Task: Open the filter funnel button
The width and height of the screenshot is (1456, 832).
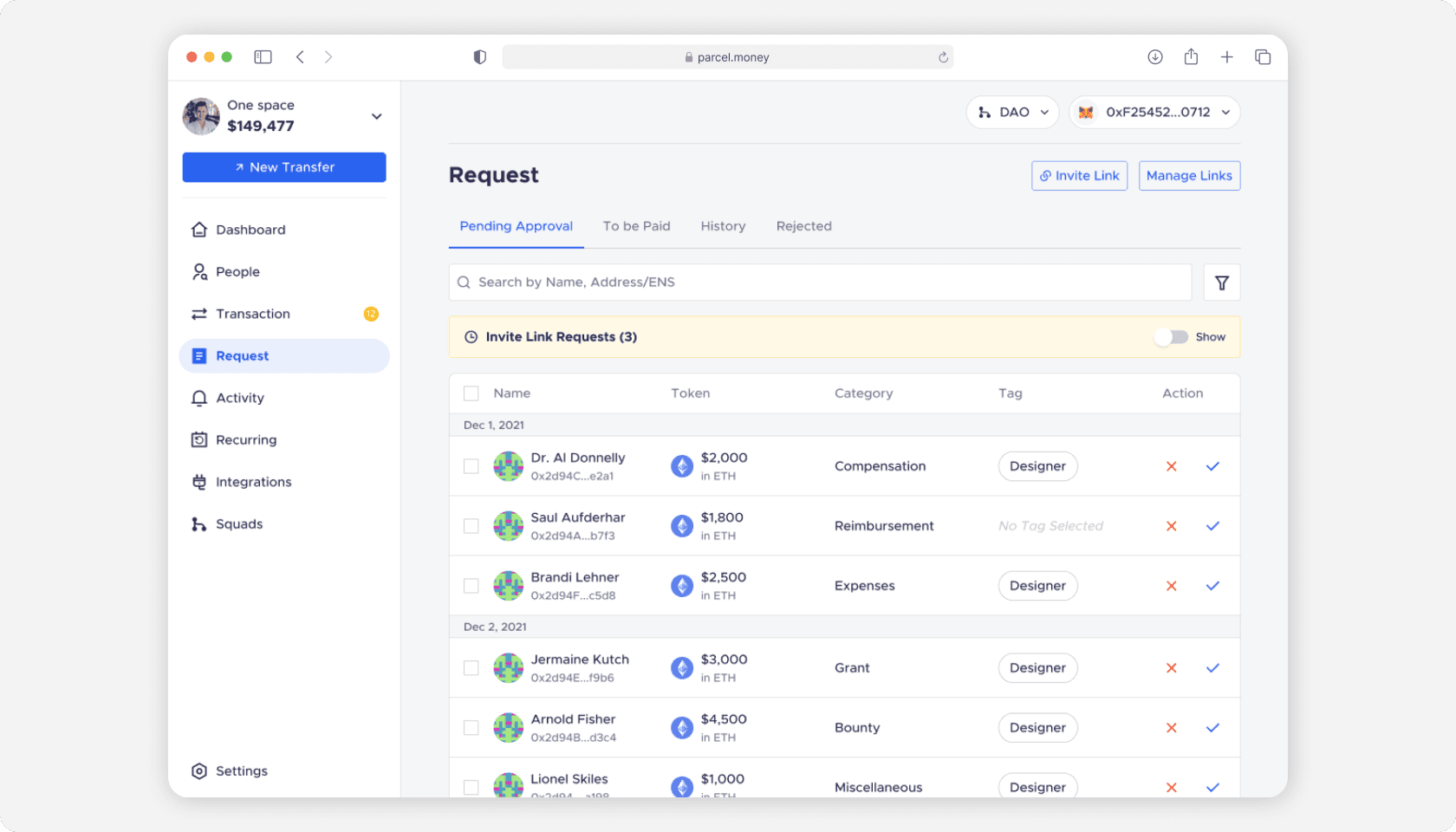Action: coord(1221,283)
